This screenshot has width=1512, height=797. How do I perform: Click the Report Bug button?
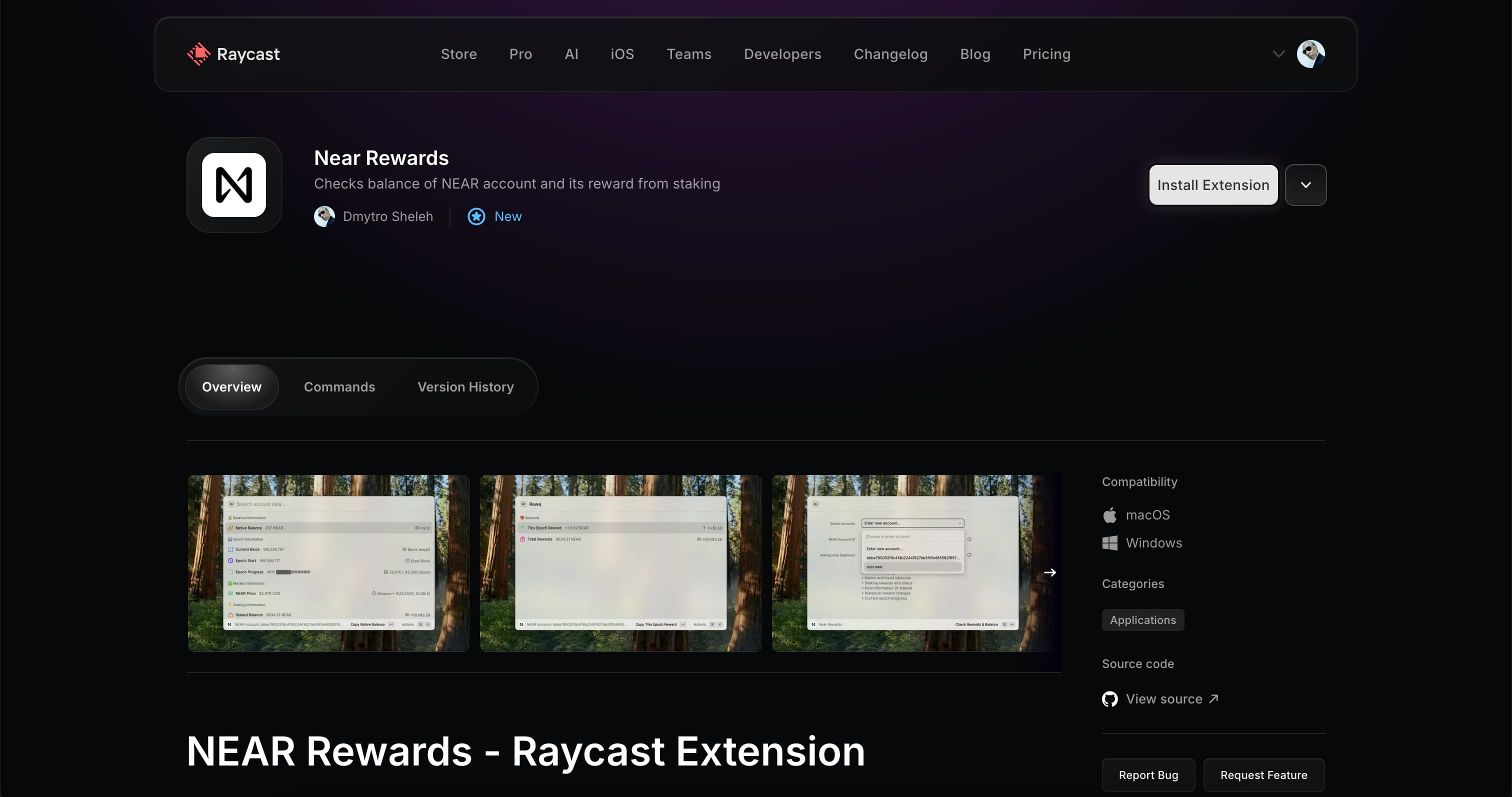click(1147, 774)
